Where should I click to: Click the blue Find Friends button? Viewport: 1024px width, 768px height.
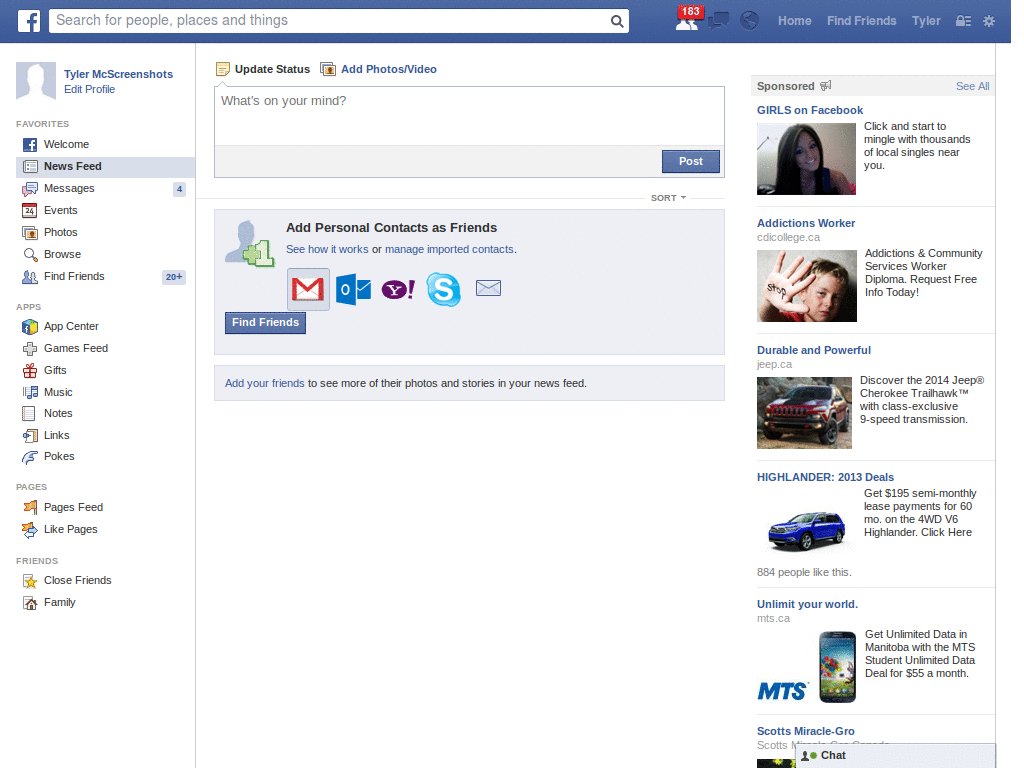(x=265, y=323)
